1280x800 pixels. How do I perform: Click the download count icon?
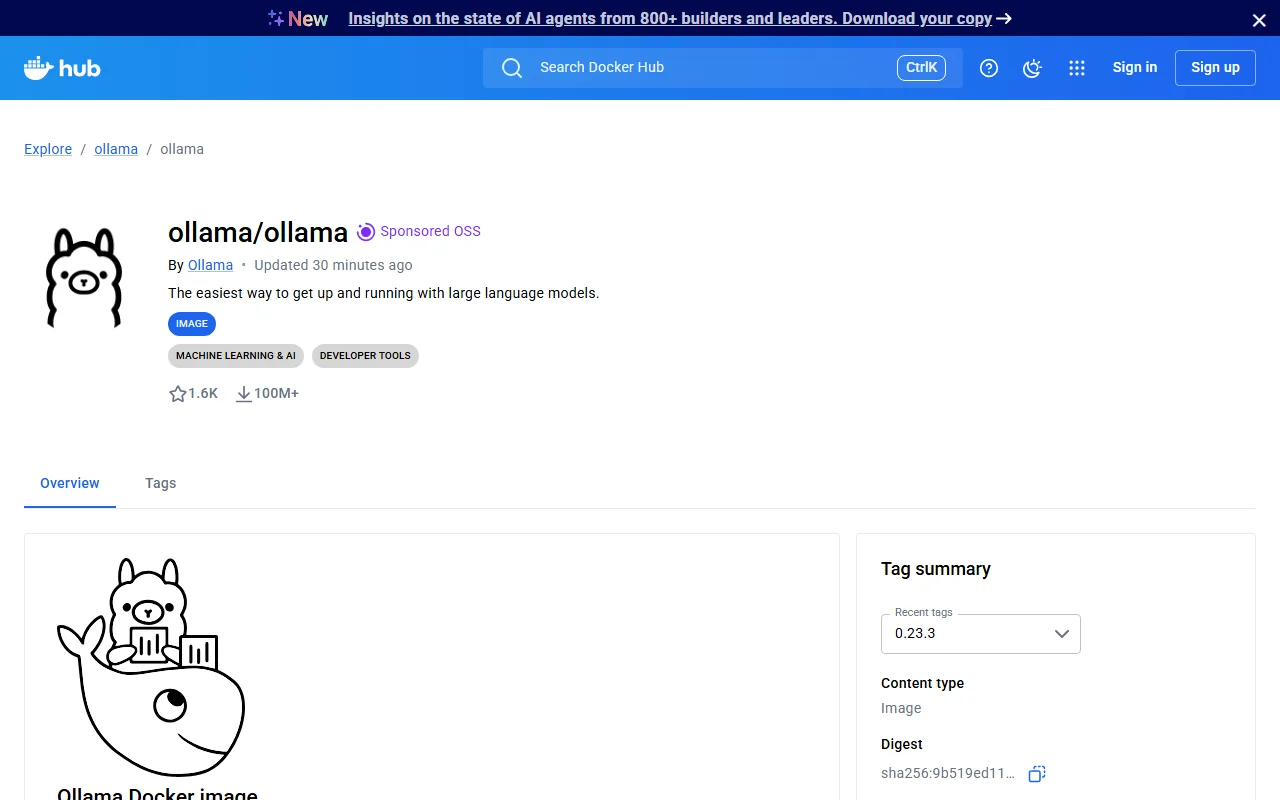(244, 394)
